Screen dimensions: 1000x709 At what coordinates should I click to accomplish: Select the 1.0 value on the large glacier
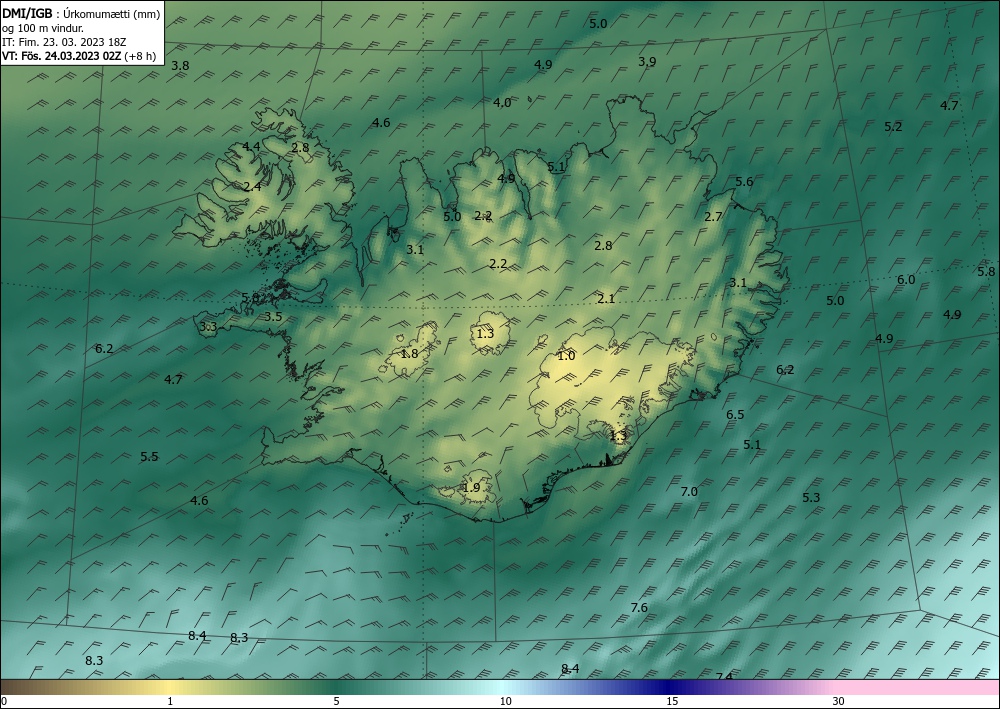point(566,356)
